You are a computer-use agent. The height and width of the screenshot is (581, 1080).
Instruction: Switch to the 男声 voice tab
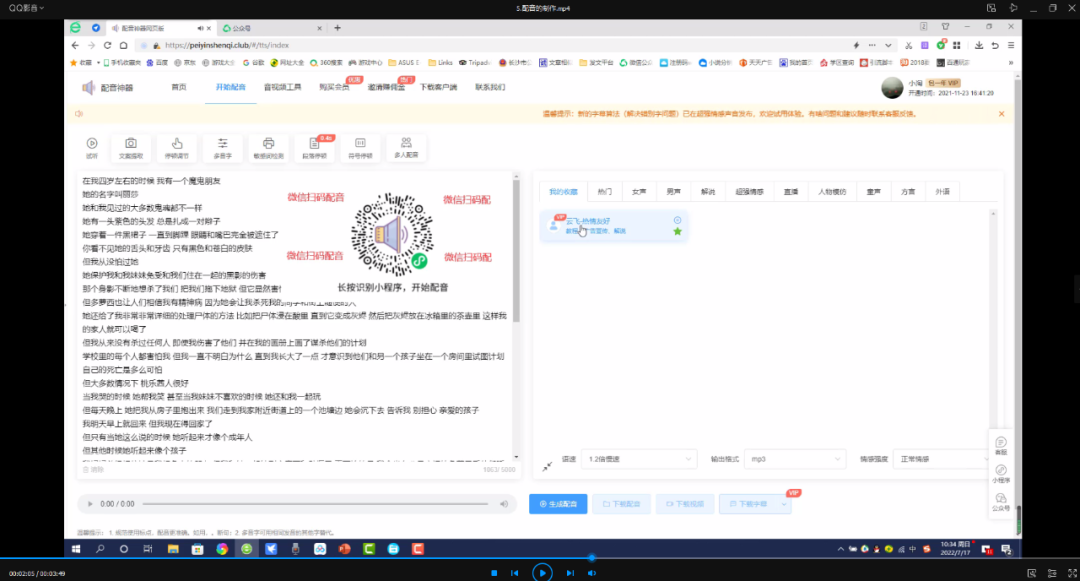click(x=674, y=191)
